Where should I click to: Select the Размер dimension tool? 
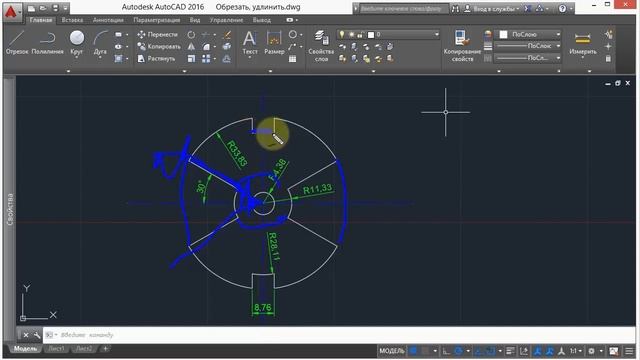coord(274,42)
